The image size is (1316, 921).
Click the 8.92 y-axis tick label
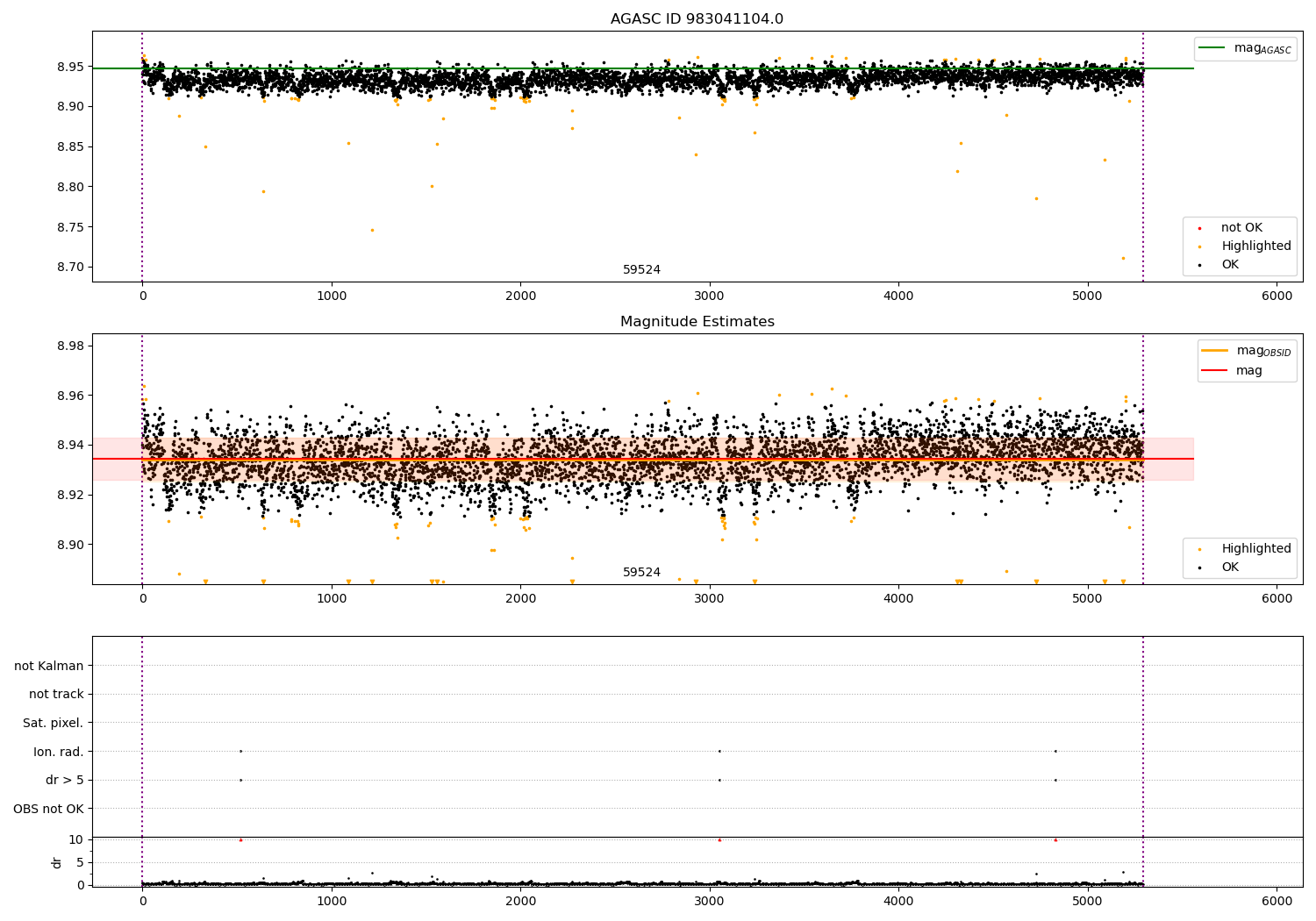click(x=70, y=496)
